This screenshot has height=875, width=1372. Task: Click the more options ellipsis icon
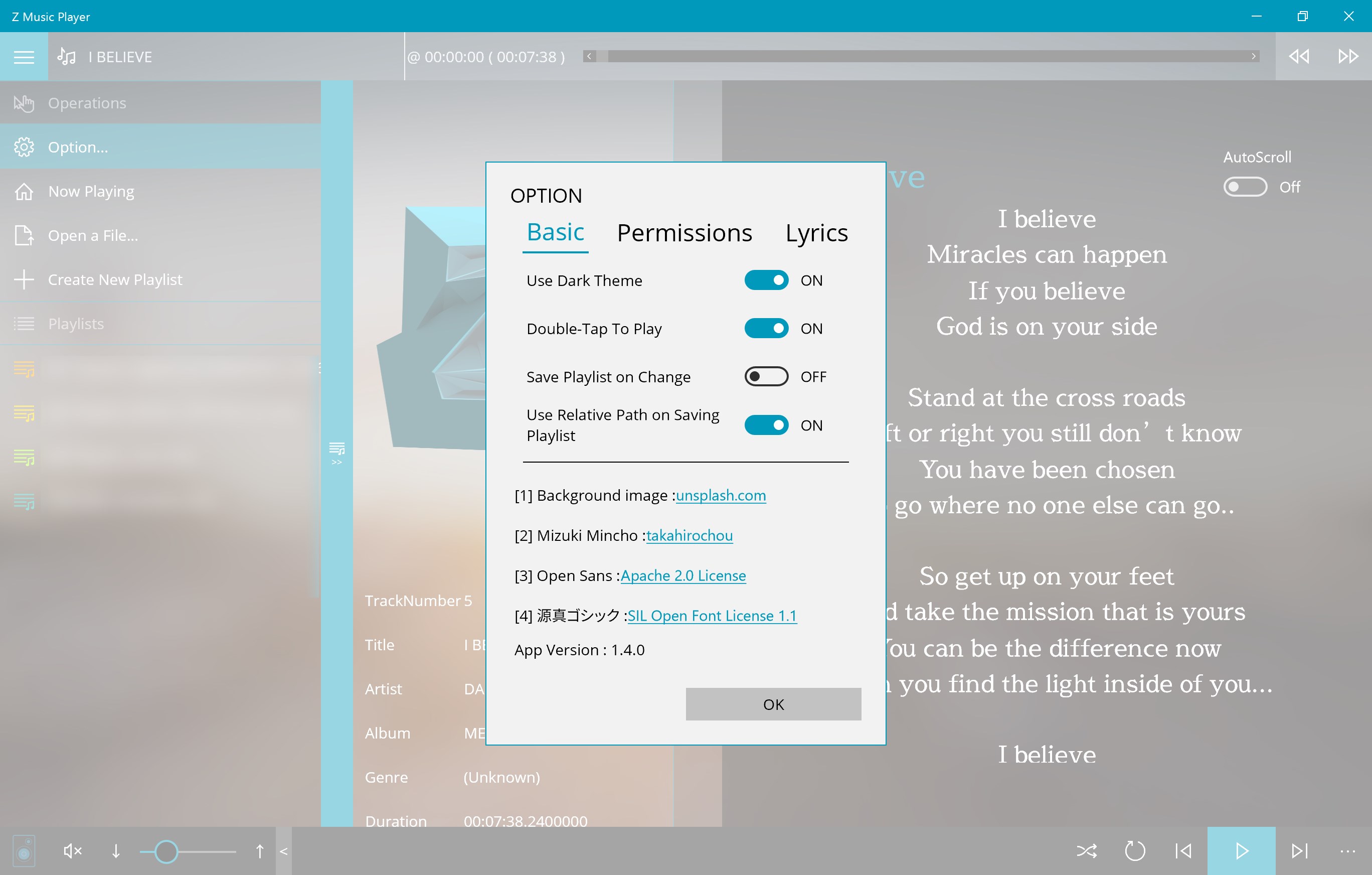point(1348,851)
